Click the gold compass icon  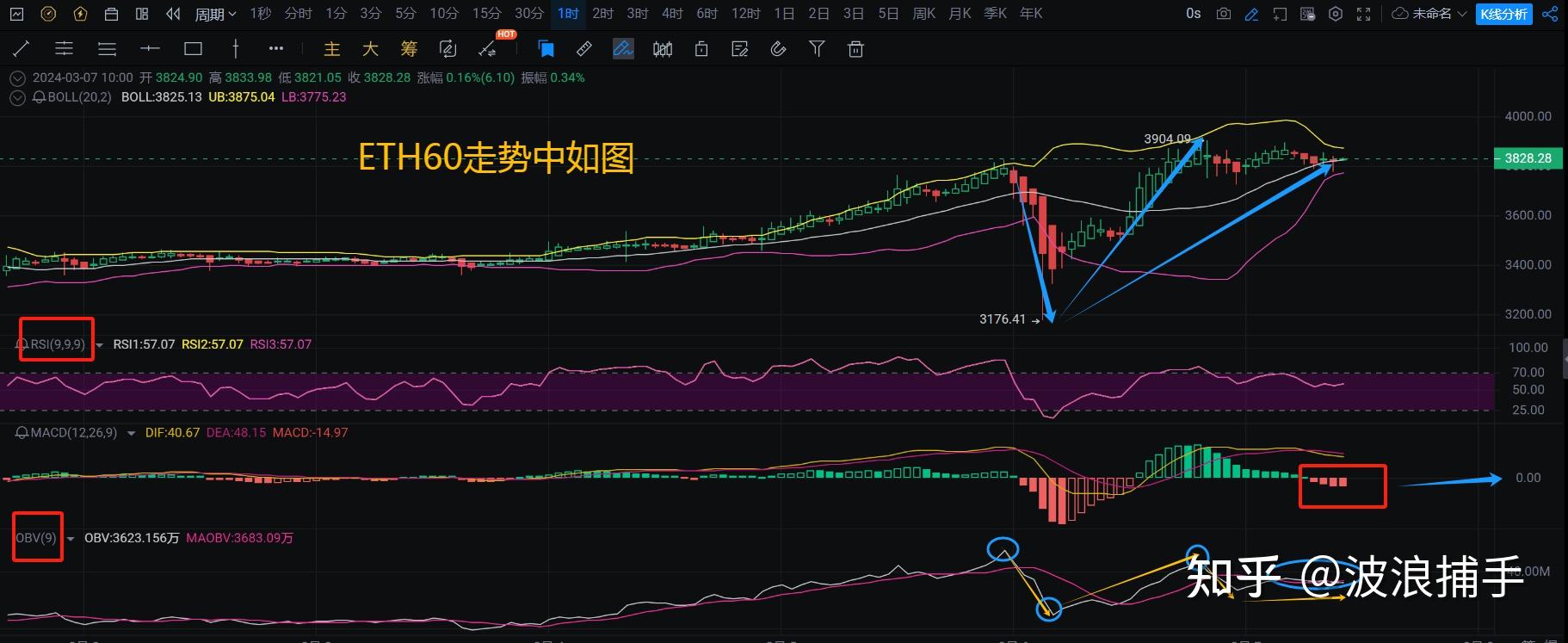pyautogui.click(x=49, y=14)
